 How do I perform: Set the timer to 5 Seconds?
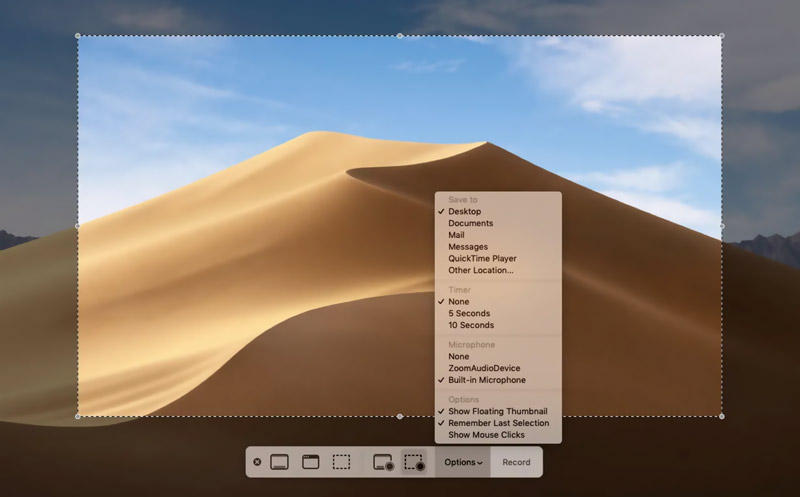click(x=470, y=313)
